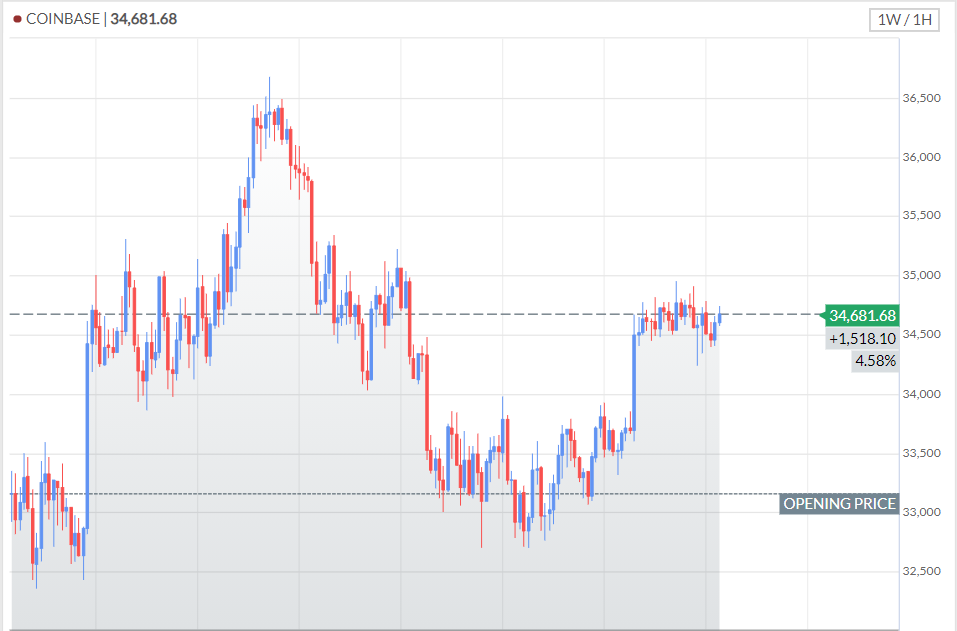Image resolution: width=957 pixels, height=631 pixels.
Task: Click the 33,000 axis label
Action: 922,512
